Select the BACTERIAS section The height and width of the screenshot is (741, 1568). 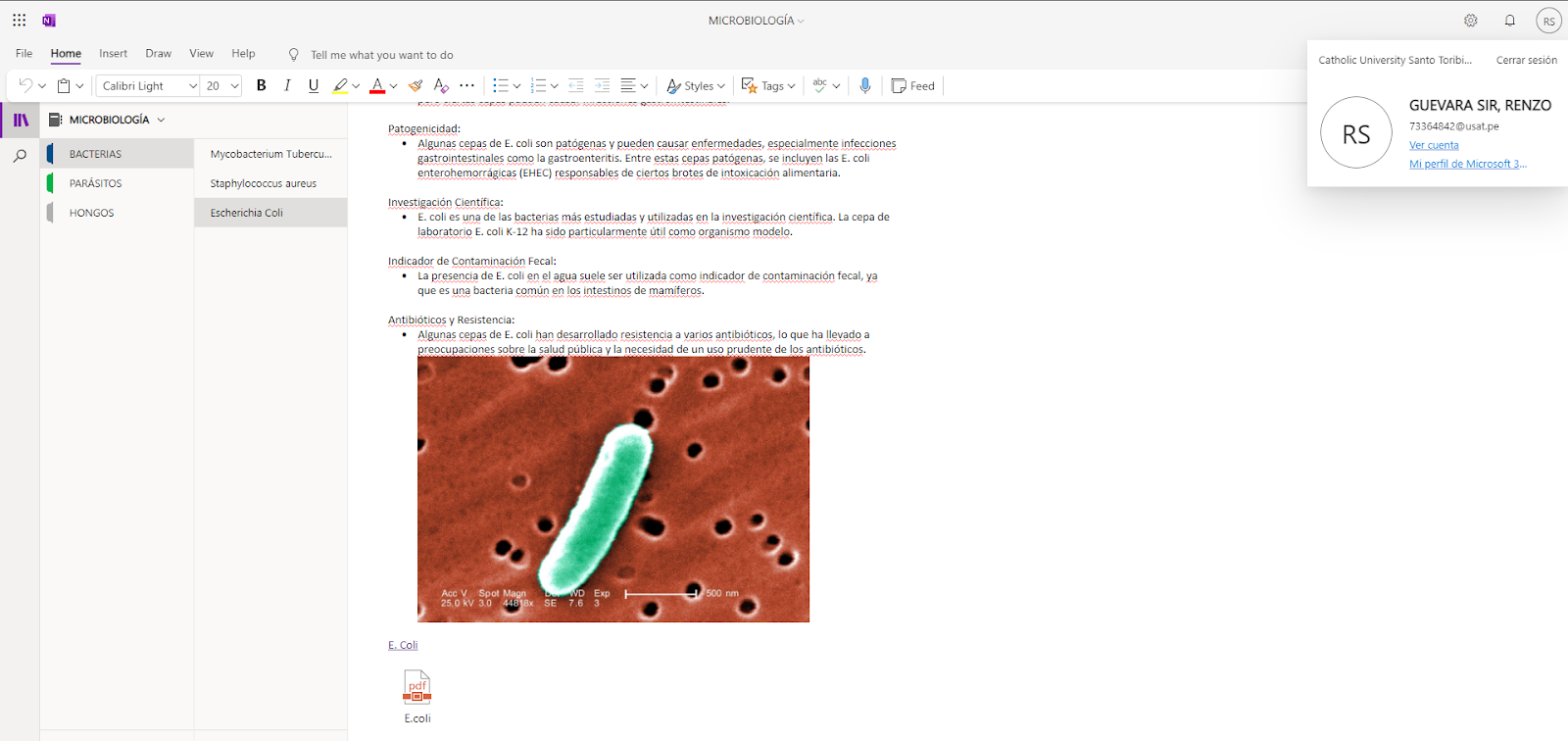point(118,154)
